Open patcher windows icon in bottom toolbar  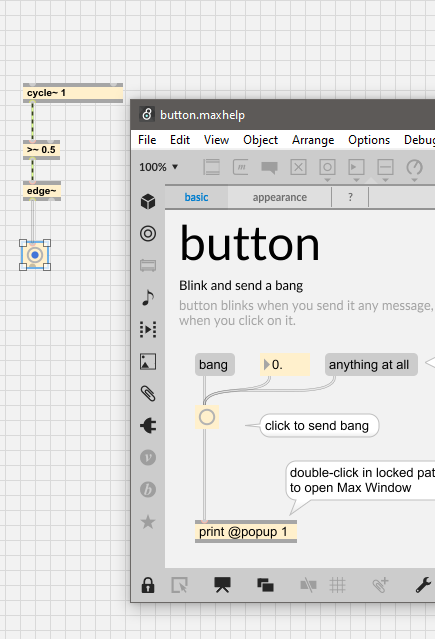[x=265, y=585]
